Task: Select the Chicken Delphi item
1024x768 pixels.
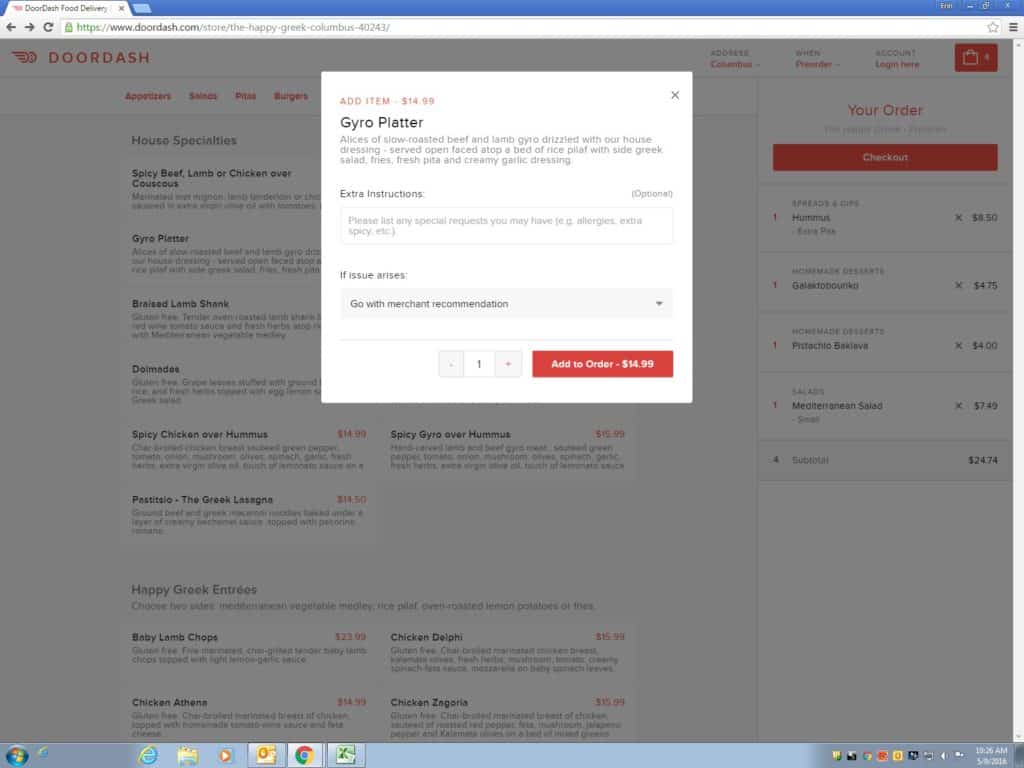Action: 507,653
